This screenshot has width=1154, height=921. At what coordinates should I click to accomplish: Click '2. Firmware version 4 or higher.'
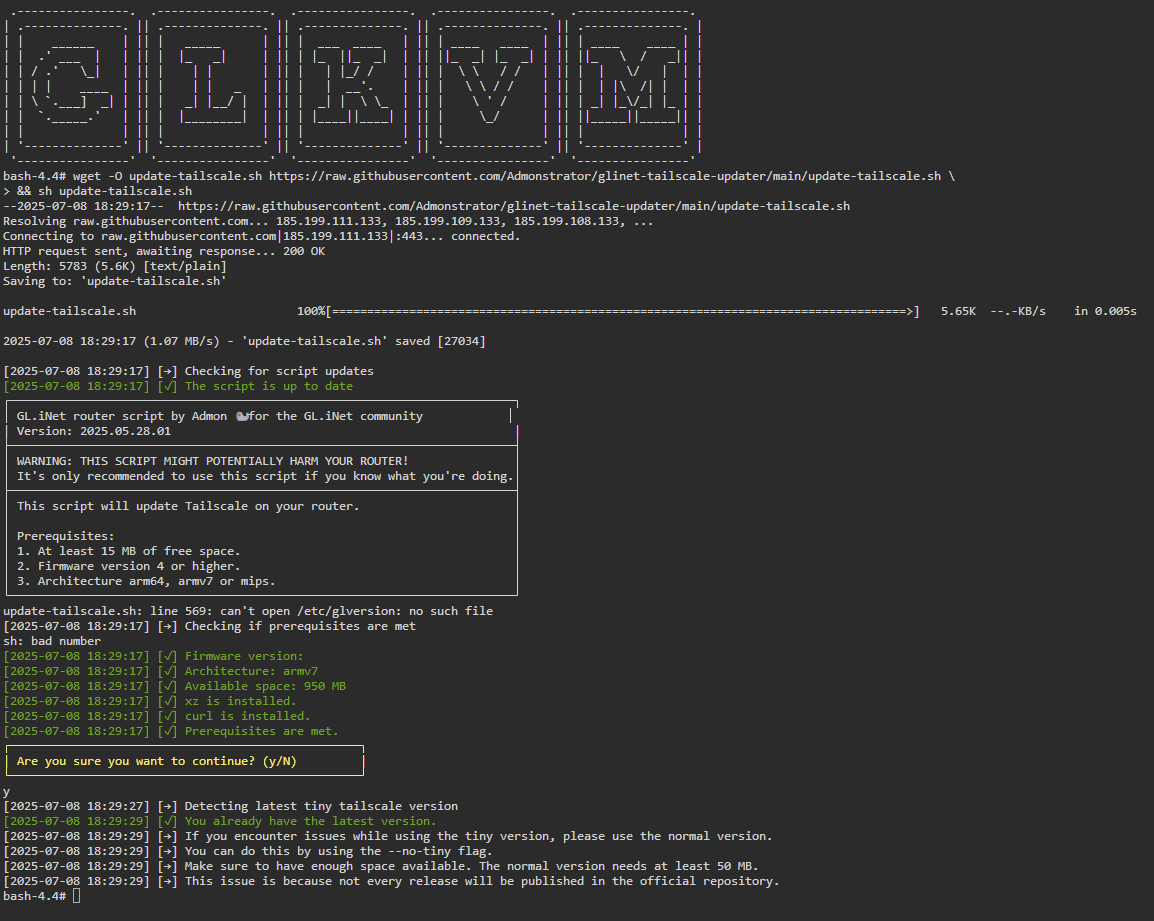tap(129, 566)
